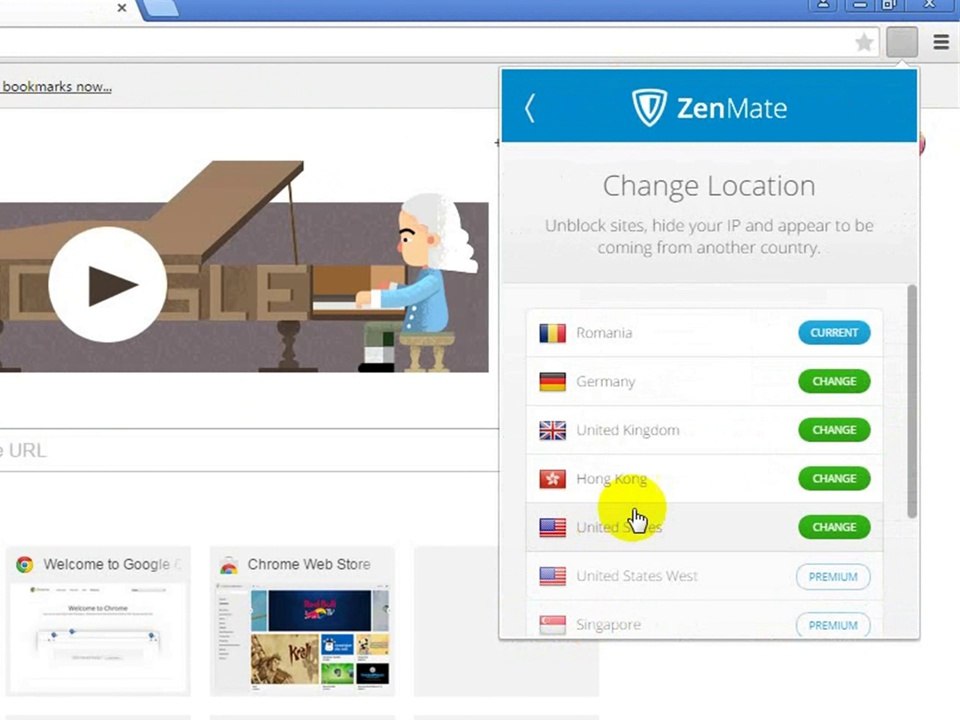The image size is (960, 720).
Task: Change location to United Kingdom
Action: tap(834, 430)
